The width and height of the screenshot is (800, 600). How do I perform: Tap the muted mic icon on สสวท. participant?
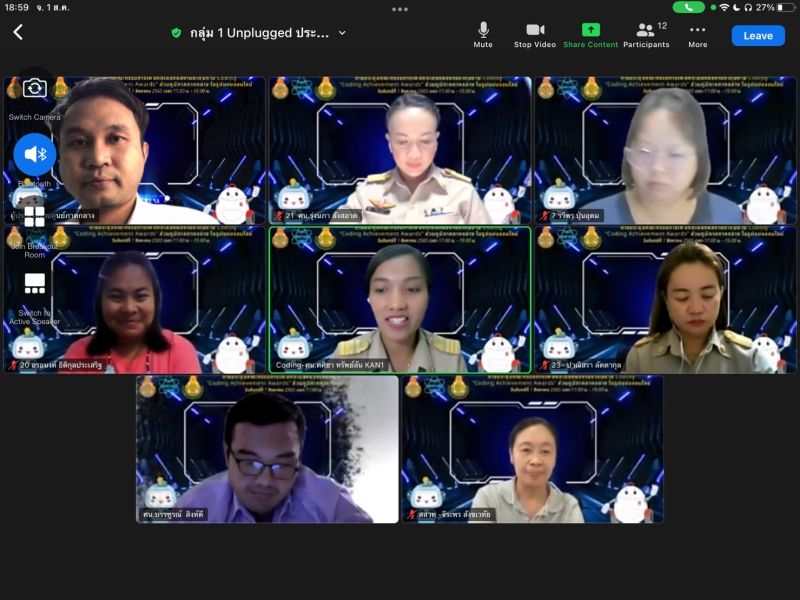(x=412, y=515)
